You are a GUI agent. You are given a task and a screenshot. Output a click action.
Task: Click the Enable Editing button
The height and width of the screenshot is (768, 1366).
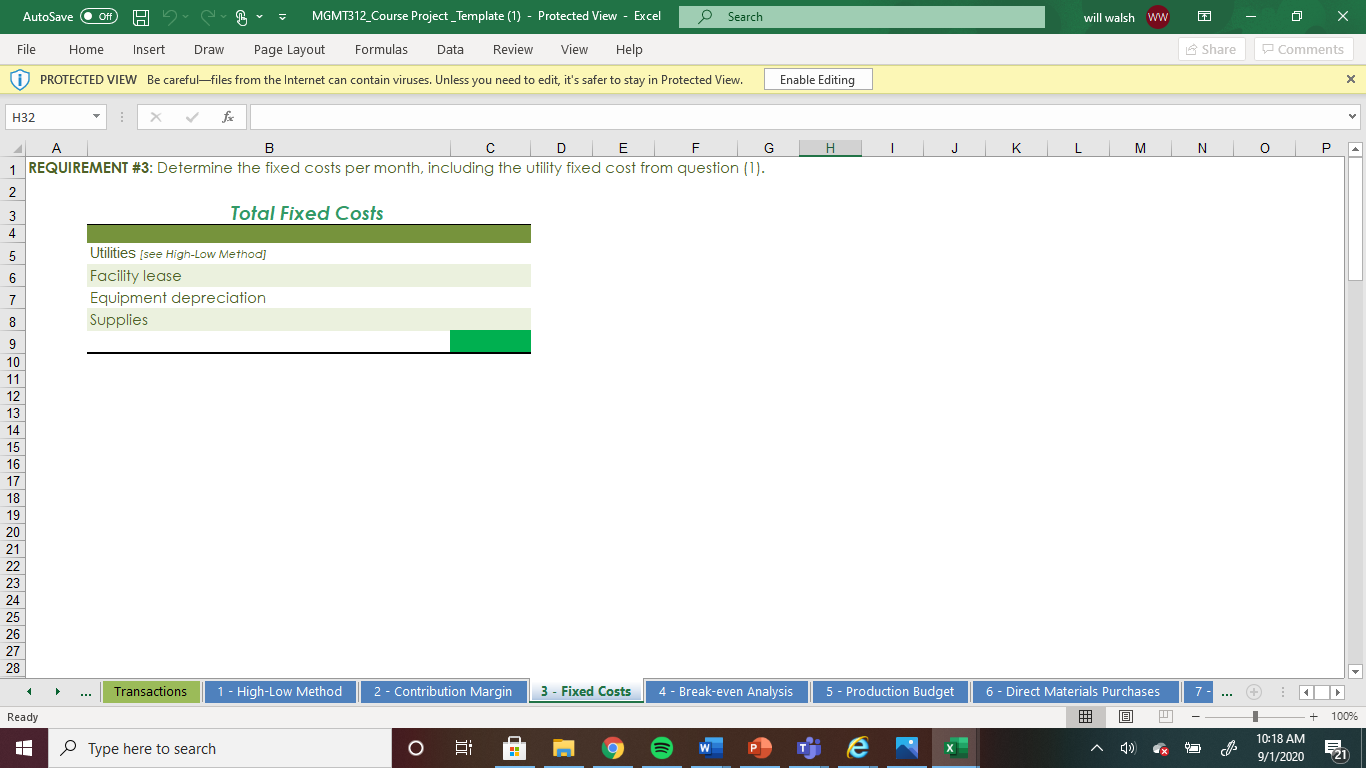point(817,78)
